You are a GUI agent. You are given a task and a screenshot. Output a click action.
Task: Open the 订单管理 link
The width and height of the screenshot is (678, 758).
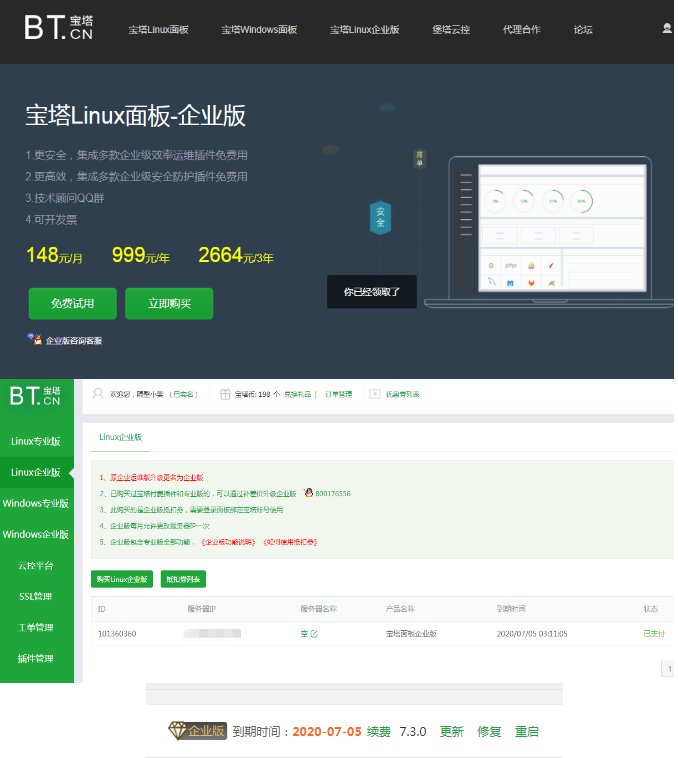(x=338, y=394)
